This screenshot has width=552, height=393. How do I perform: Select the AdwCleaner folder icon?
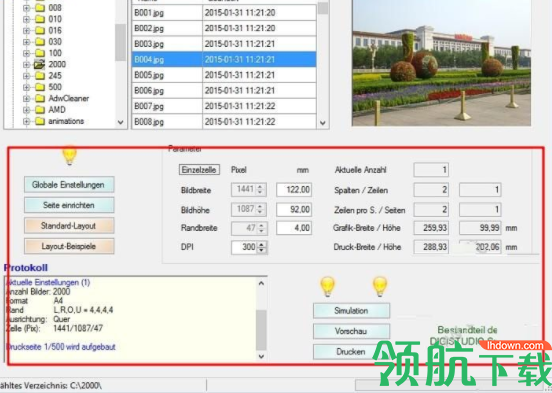(x=40, y=98)
